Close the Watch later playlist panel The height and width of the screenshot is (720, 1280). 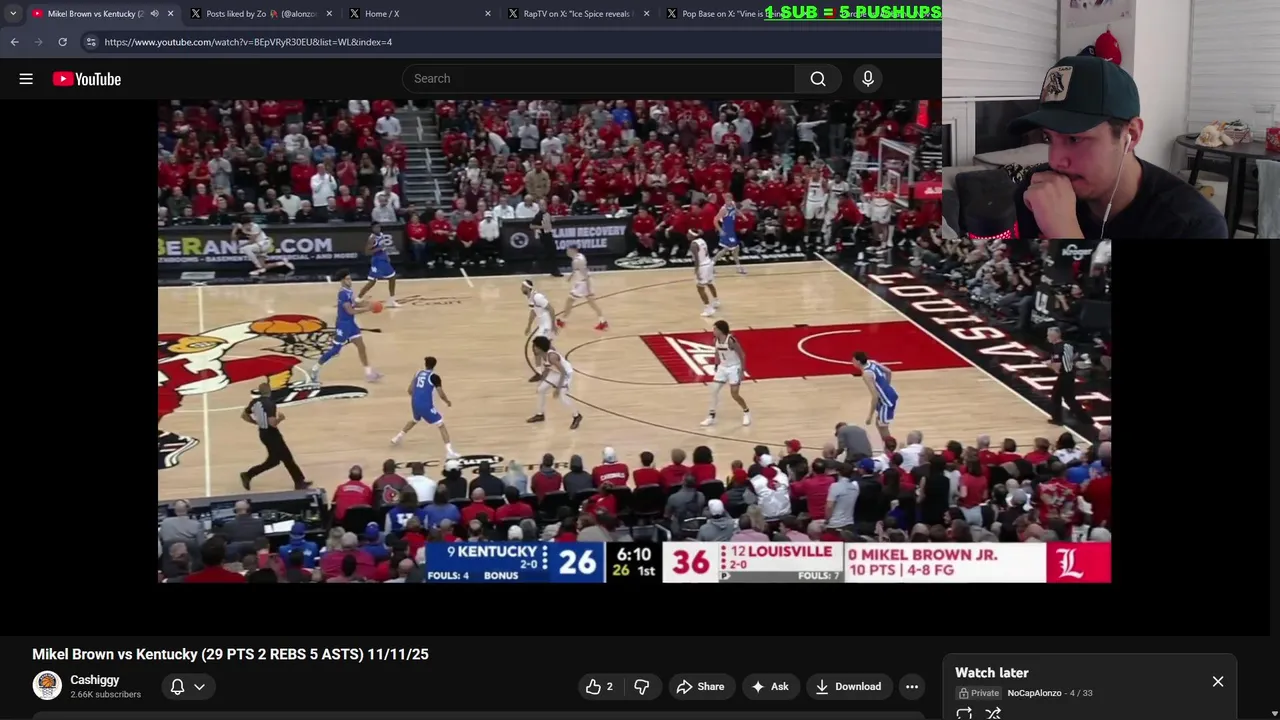[x=1218, y=682]
